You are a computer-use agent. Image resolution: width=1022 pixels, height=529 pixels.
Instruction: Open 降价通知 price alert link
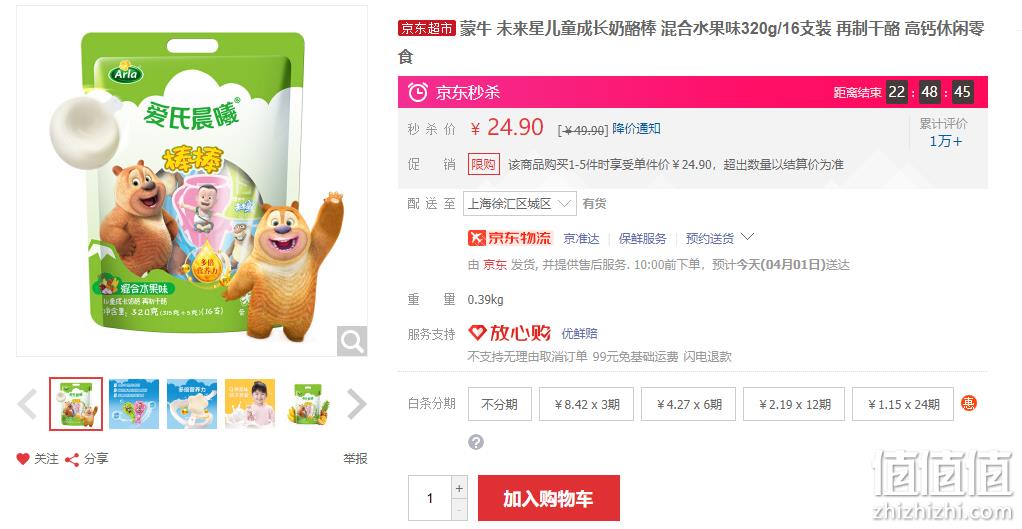636,129
